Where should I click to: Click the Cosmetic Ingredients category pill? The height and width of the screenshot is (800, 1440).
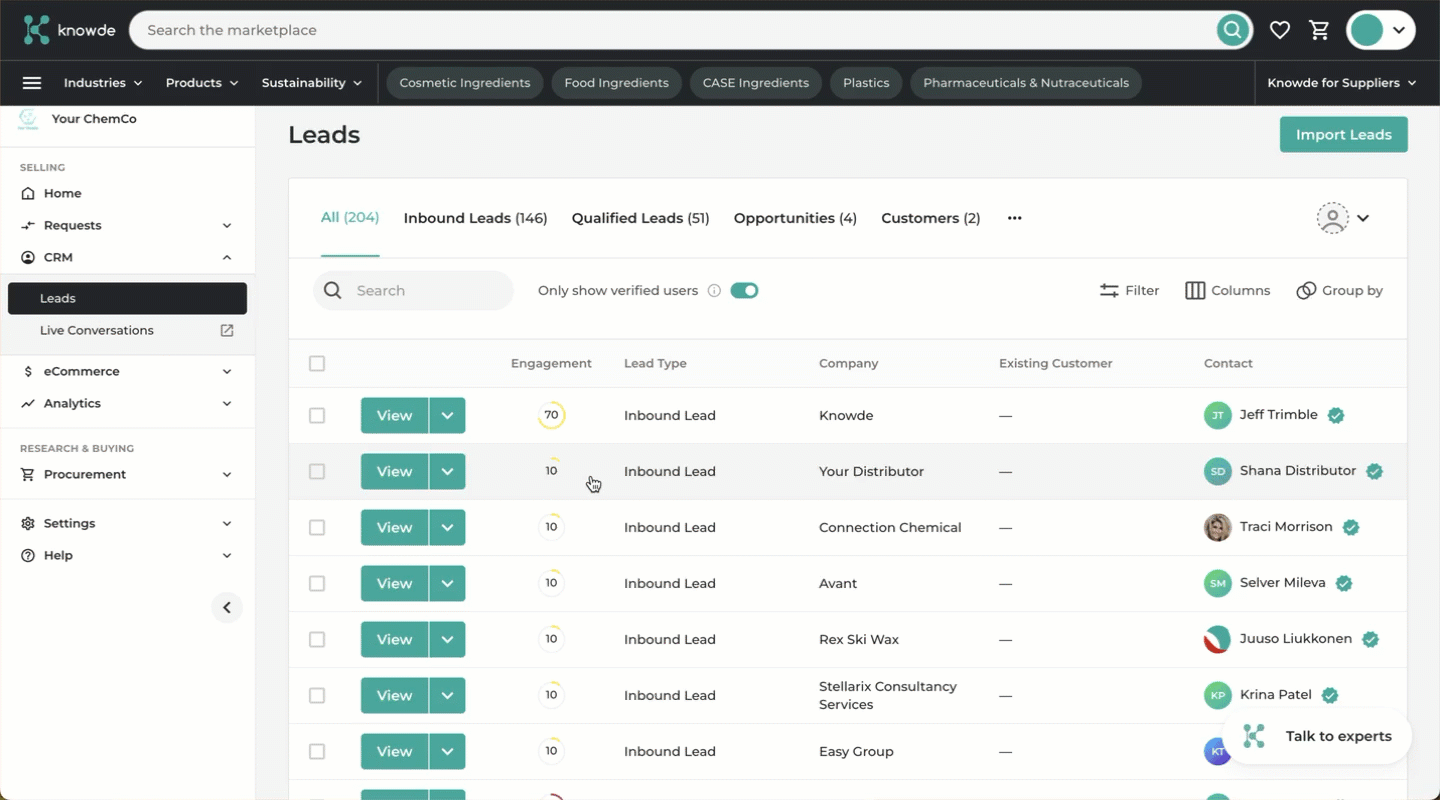[x=465, y=83]
